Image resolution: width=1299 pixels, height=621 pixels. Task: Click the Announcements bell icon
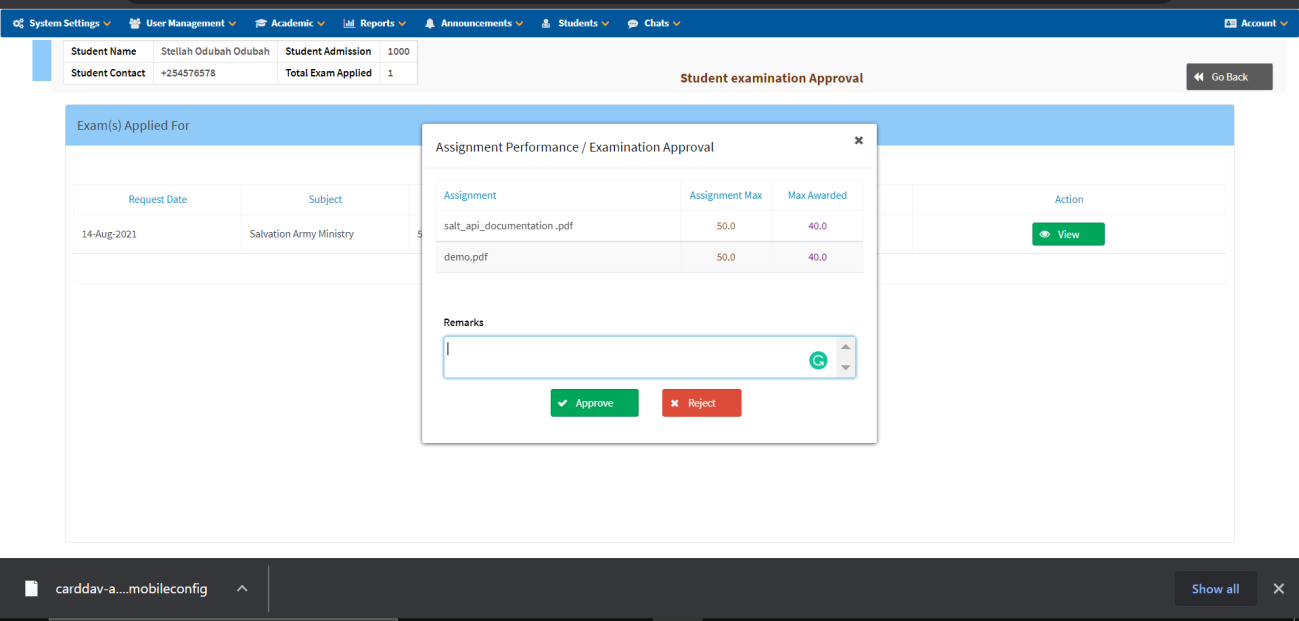tap(430, 23)
